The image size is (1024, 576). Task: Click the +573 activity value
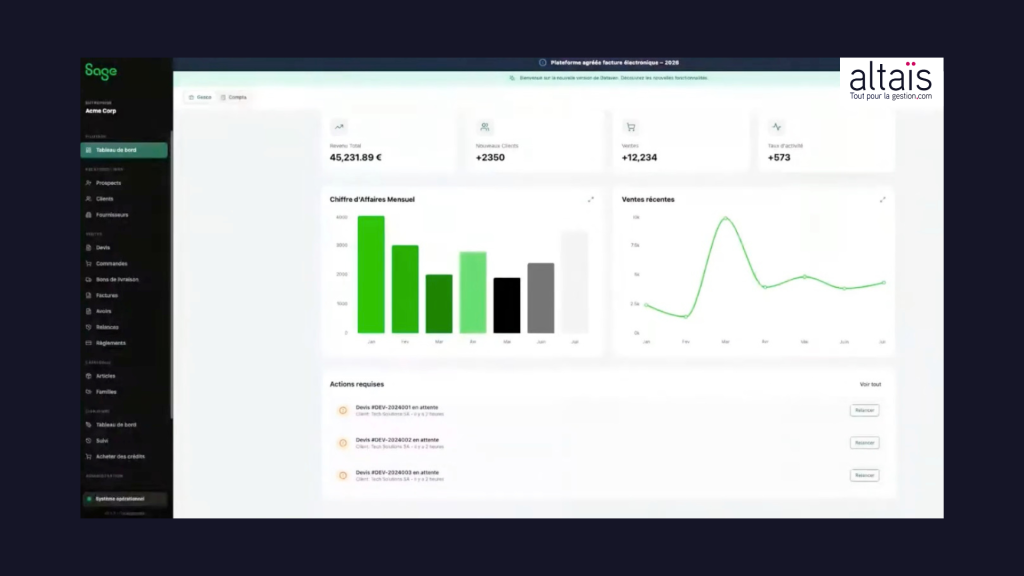coord(778,157)
